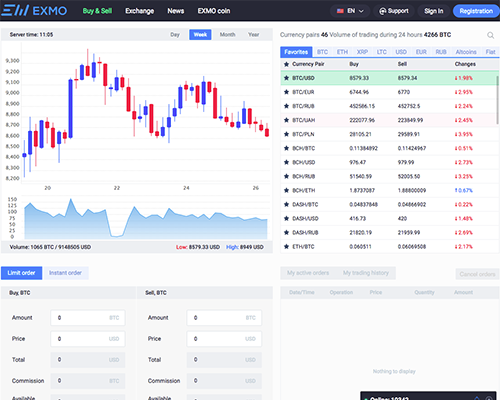Switch chart to Month period

tap(227, 35)
